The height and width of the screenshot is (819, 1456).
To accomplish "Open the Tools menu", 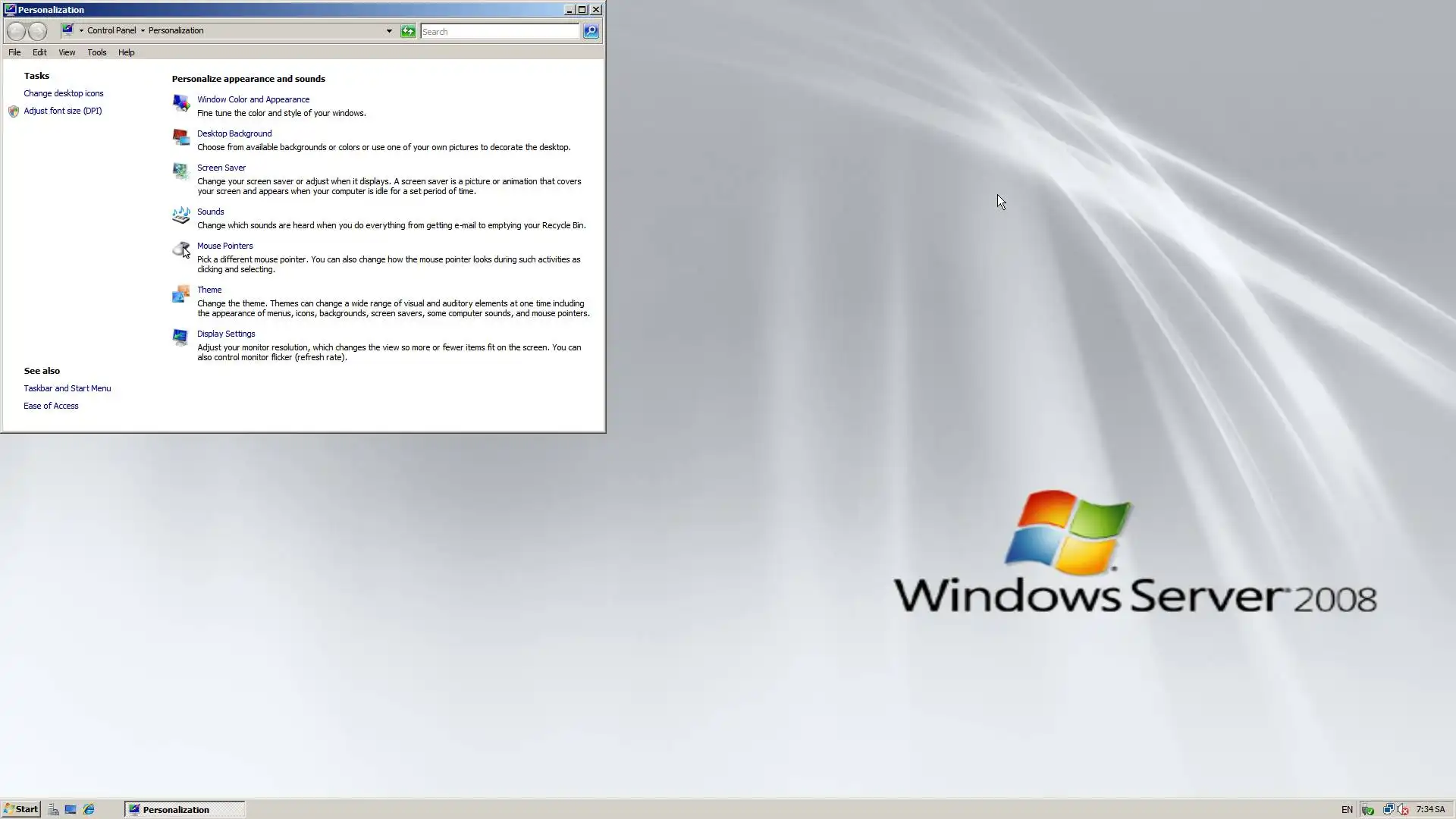I will click(x=96, y=52).
